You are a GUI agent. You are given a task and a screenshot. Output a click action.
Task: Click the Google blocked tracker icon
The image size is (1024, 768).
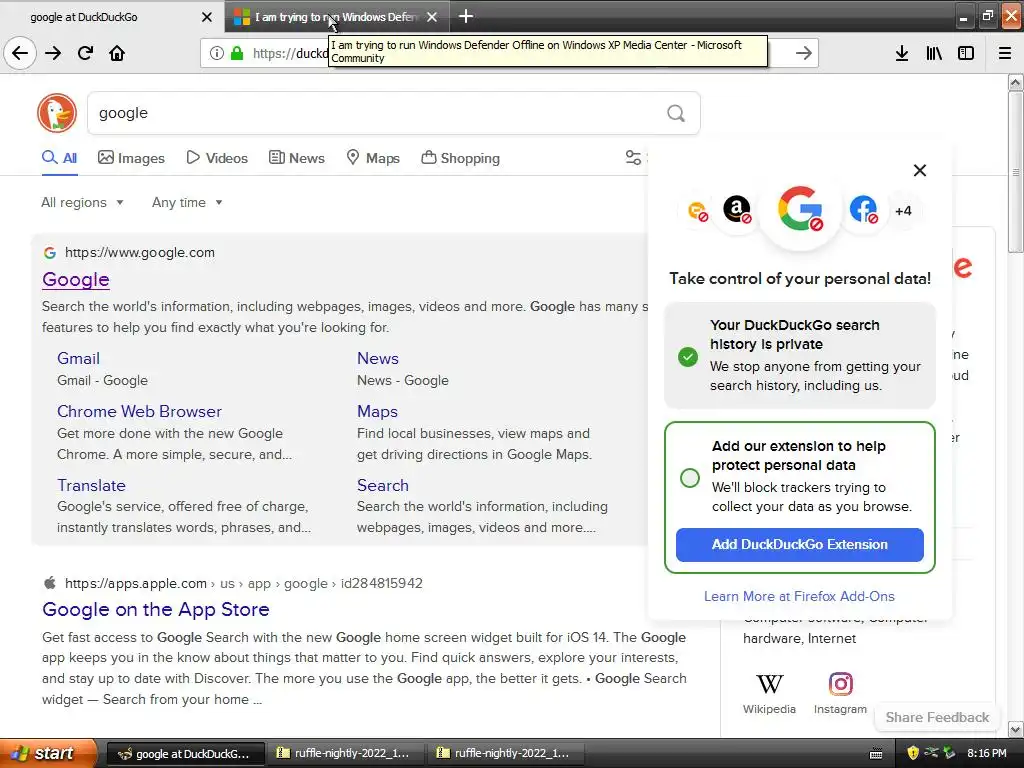tap(800, 210)
